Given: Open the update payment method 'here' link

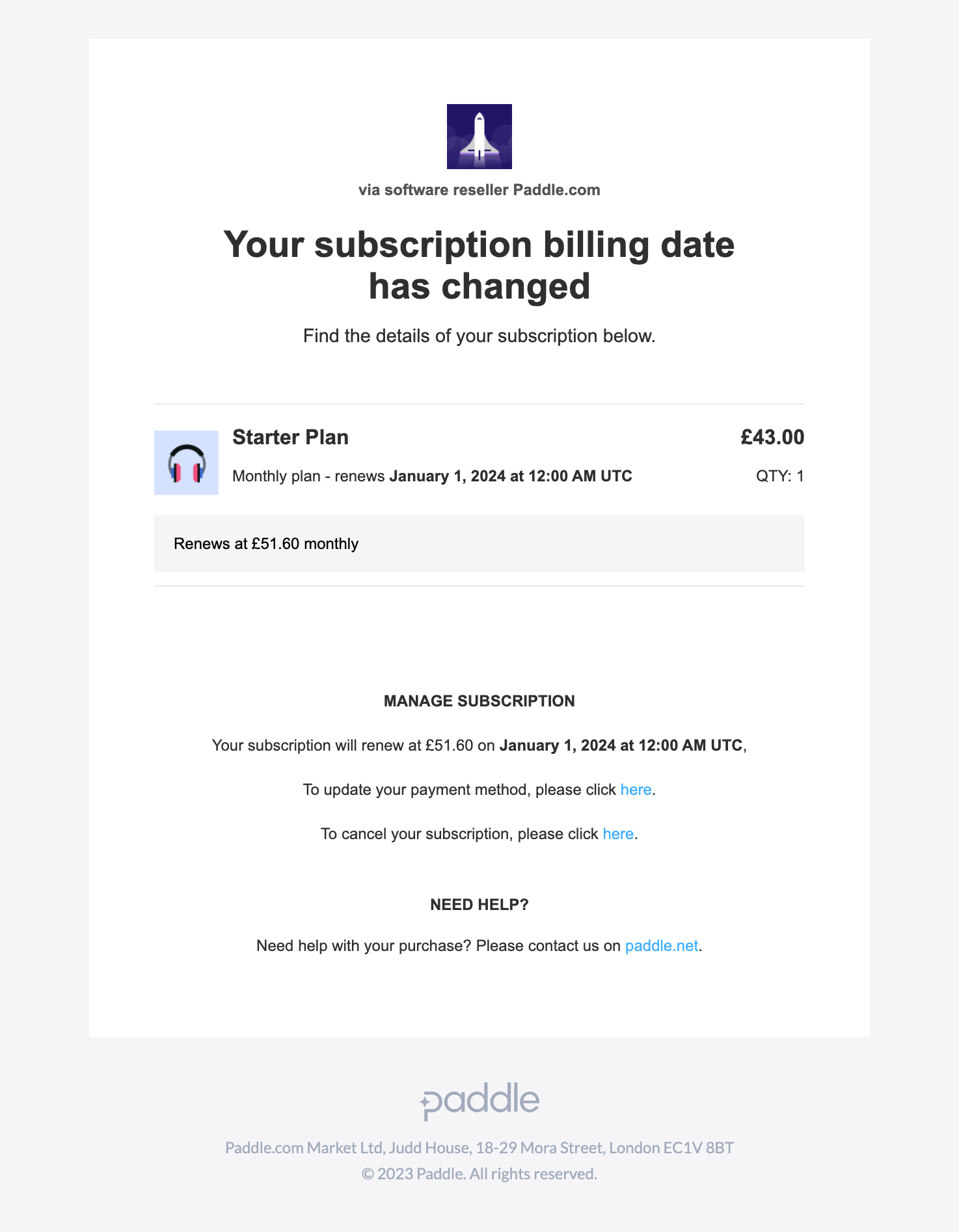Looking at the screenshot, I should (636, 790).
